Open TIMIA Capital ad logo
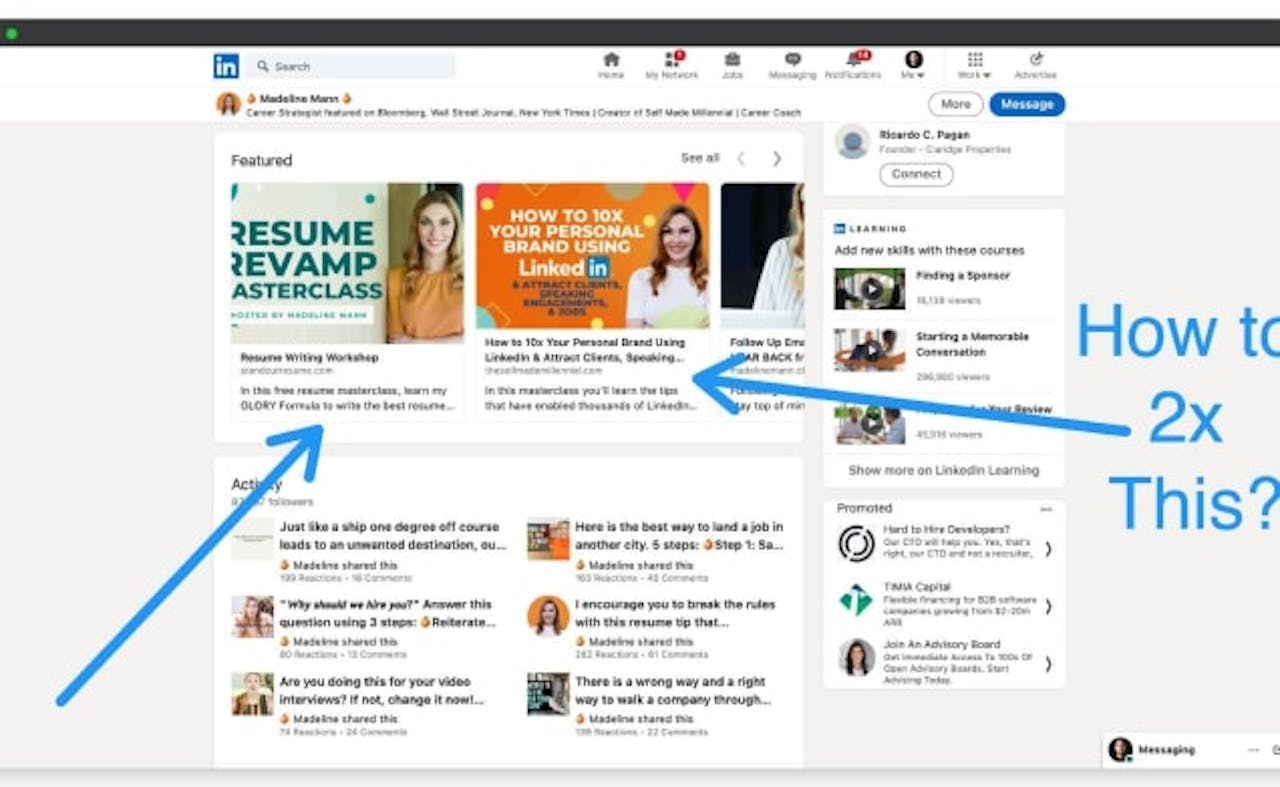Viewport: 1280px width, 787px height. [857, 600]
